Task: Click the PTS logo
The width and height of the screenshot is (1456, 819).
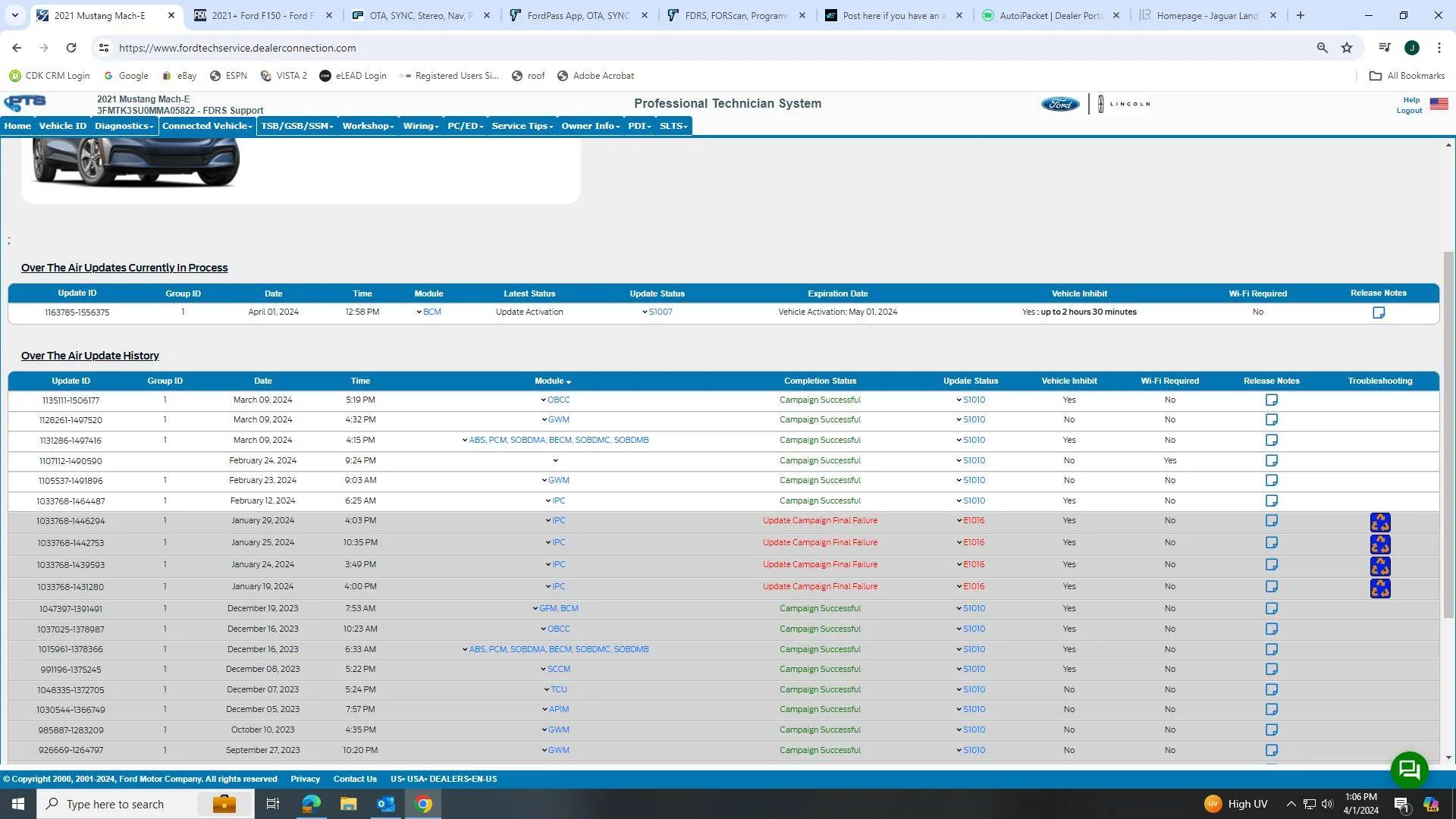Action: pyautogui.click(x=25, y=103)
